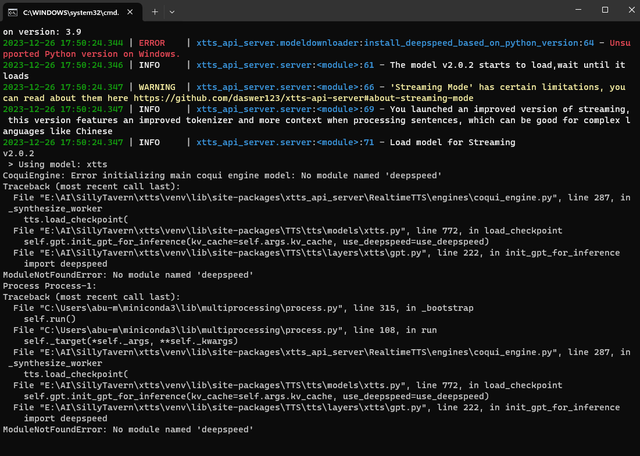Click 'xtts_api_server.server:<module>:61' text
Image resolution: width=640 pixels, height=456 pixels.
(x=285, y=65)
